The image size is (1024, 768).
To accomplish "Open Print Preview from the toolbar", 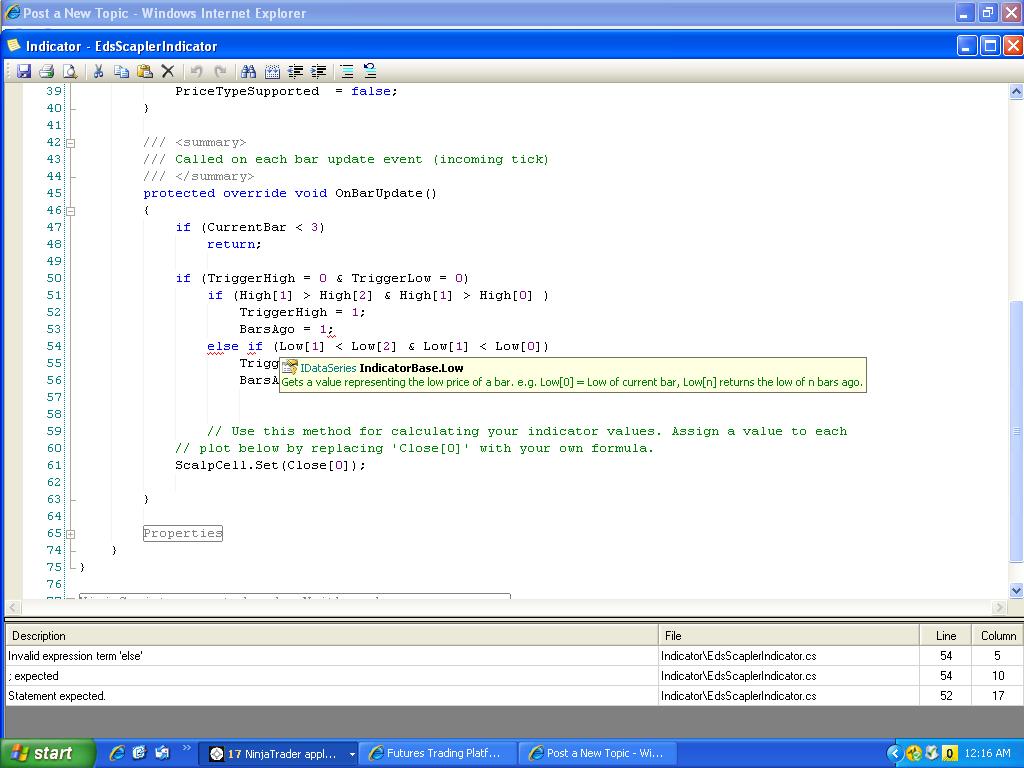I will click(x=69, y=71).
